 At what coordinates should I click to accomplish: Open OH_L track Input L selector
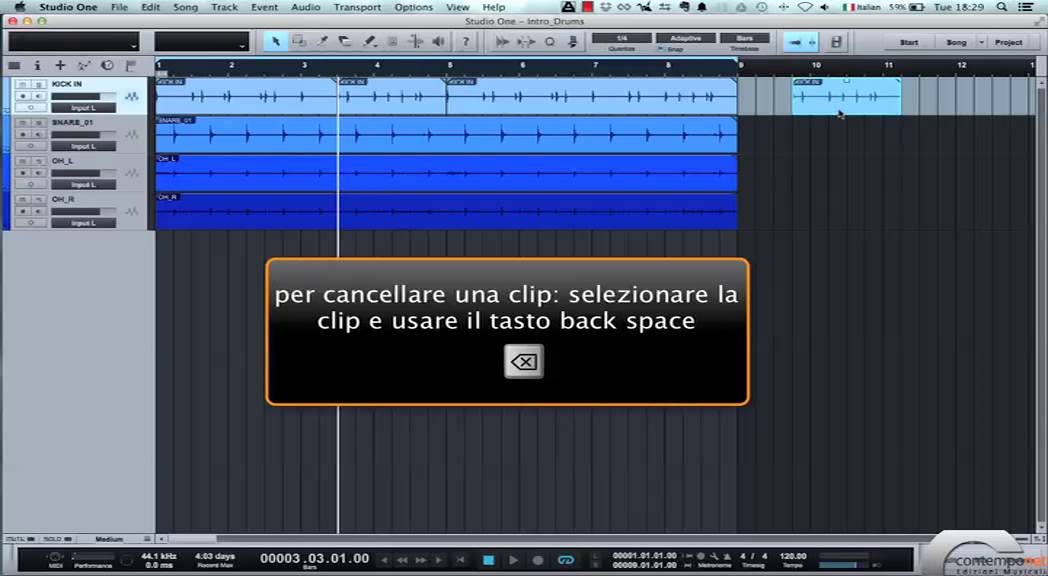(84, 184)
